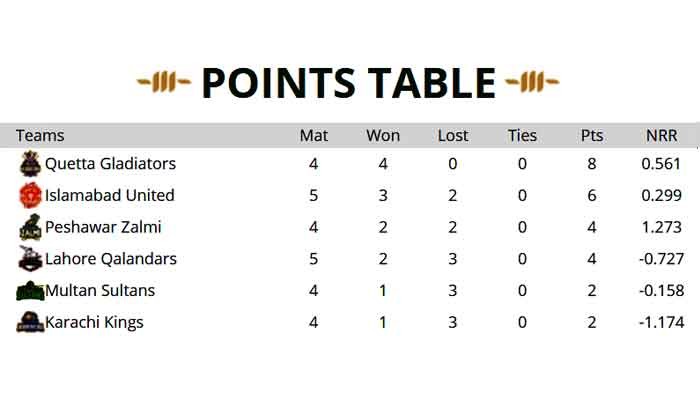Image resolution: width=700 pixels, height=400 pixels.
Task: Click Peshawar Zalmi's NRR value 1.273
Action: 661,228
